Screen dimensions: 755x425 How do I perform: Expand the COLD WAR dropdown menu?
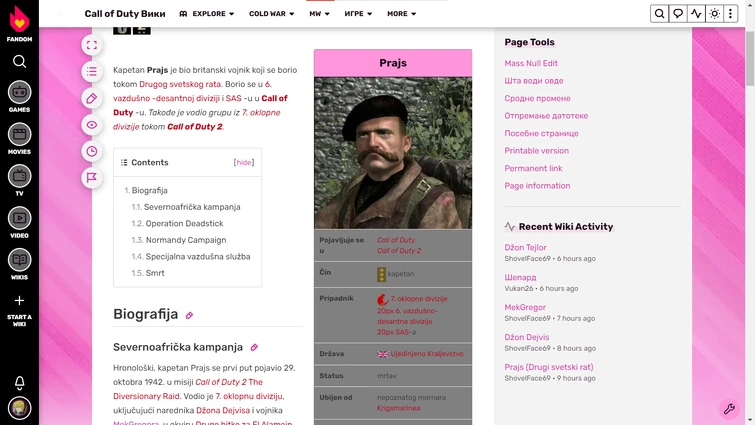click(x=272, y=13)
